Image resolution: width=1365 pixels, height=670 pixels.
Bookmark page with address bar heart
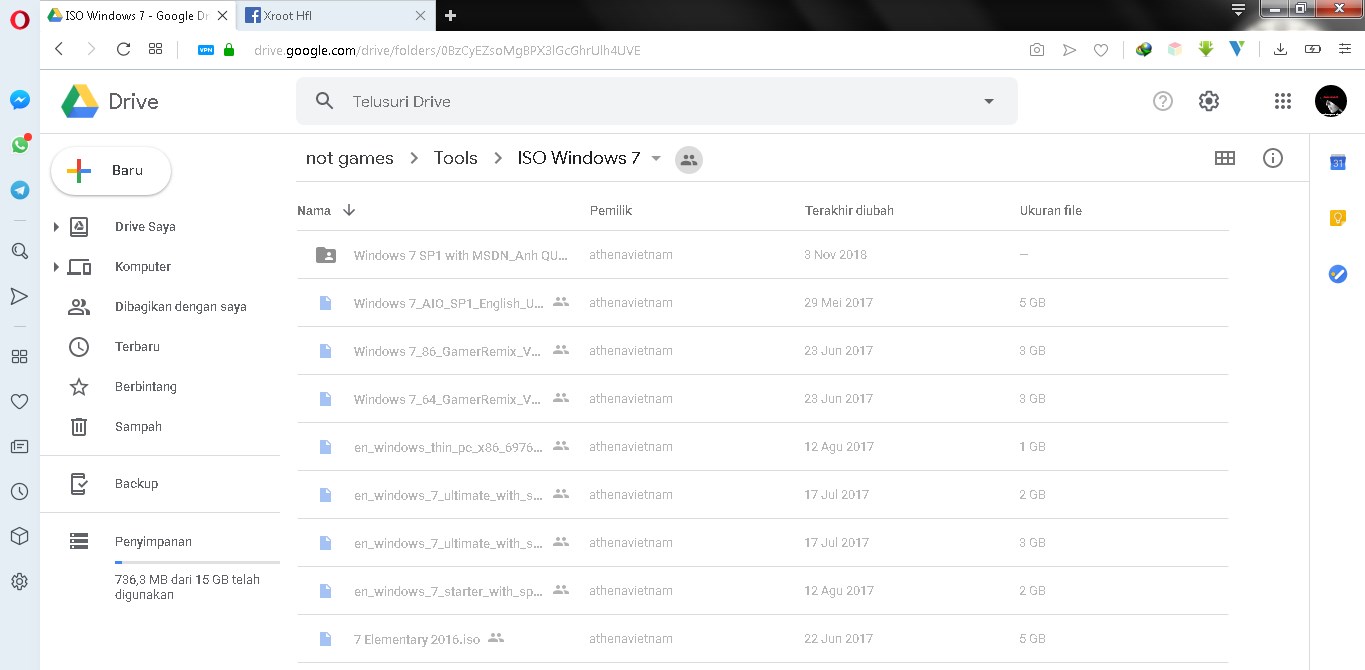[1101, 49]
